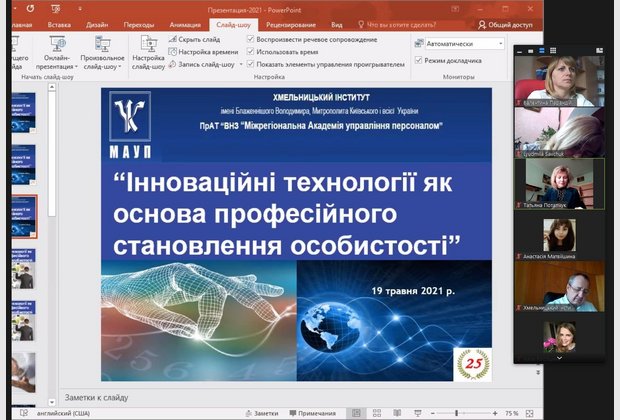
Task: Click the 75 % zoom level
Action: click(x=512, y=413)
